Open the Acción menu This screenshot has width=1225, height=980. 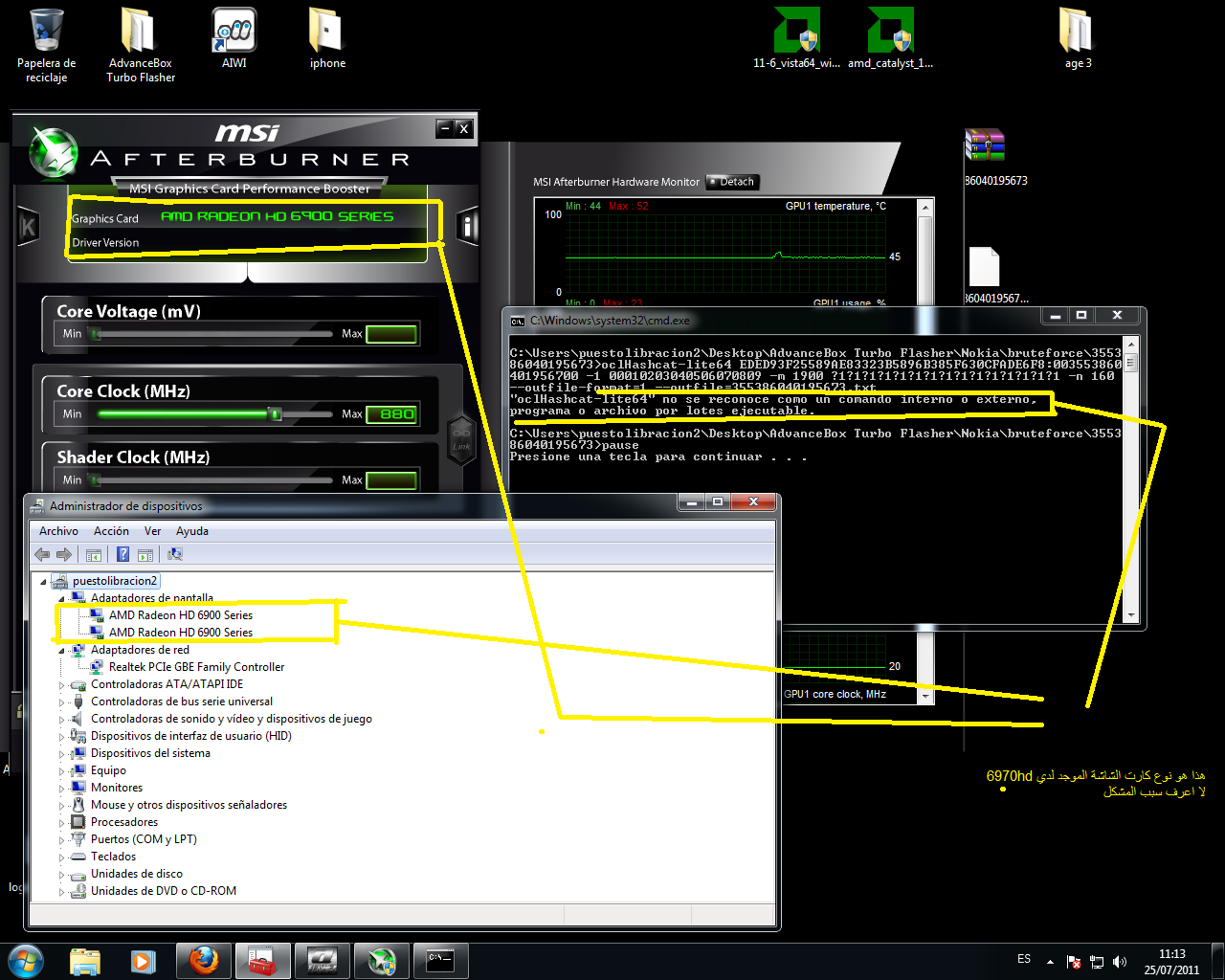pyautogui.click(x=111, y=531)
